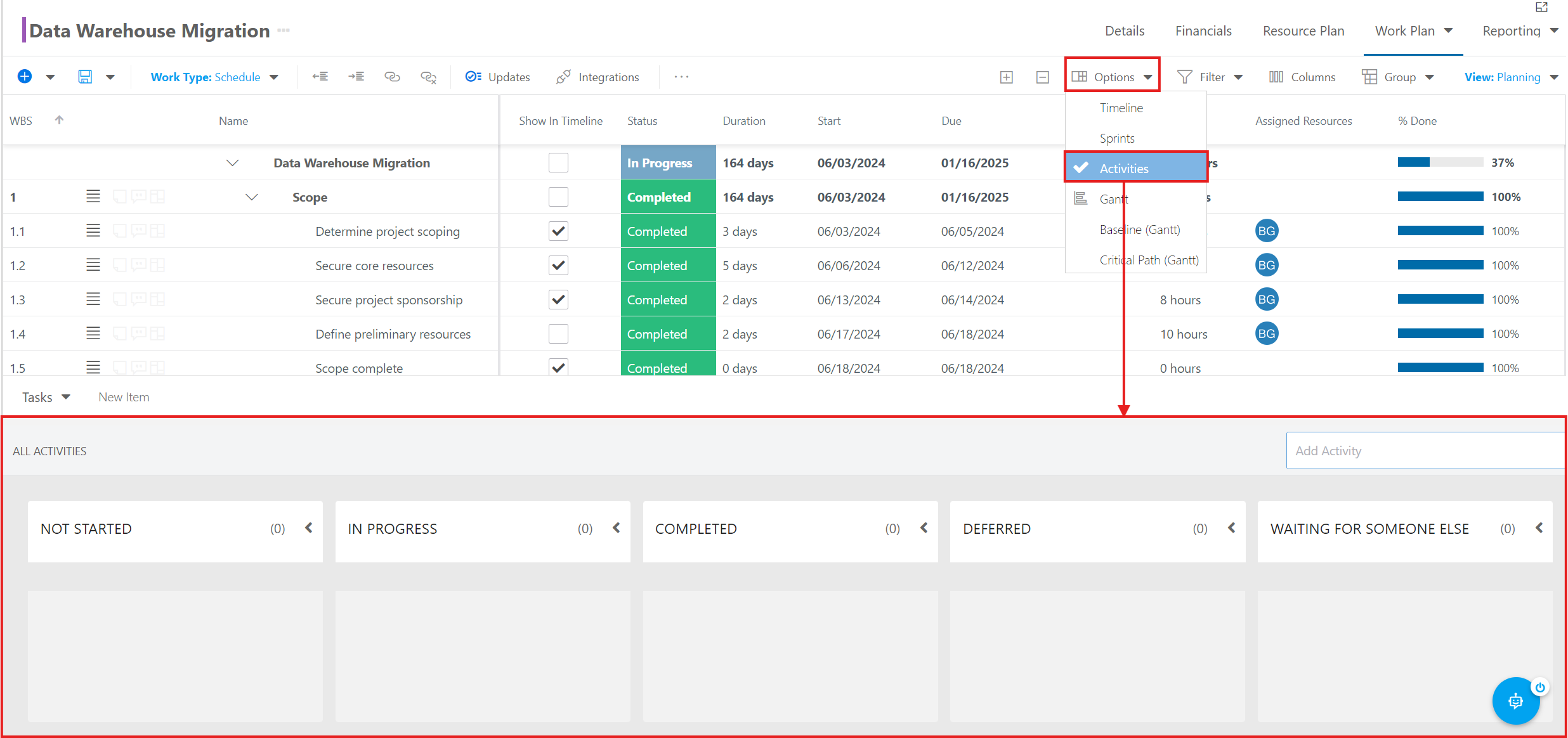Screen dimensions: 1568x738
Task: Click the % Done column header
Action: pyautogui.click(x=1418, y=120)
